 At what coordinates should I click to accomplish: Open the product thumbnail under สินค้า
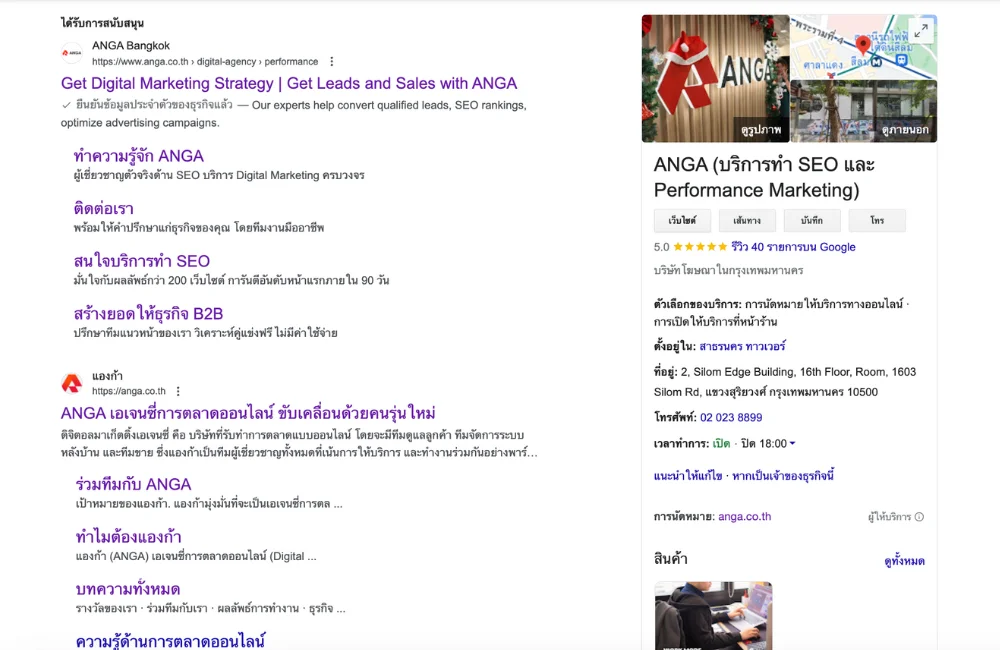point(713,616)
